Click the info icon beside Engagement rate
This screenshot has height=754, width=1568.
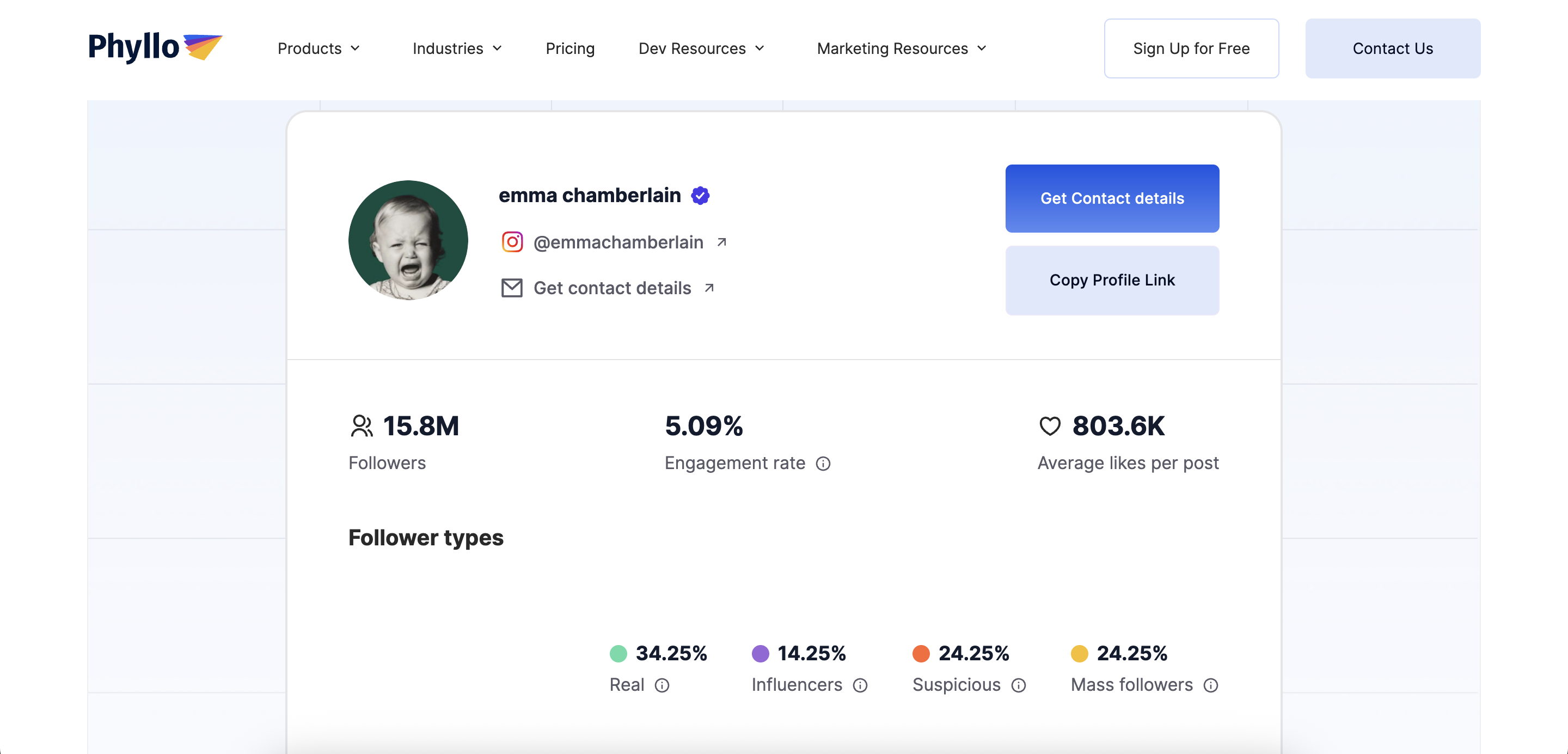point(823,464)
